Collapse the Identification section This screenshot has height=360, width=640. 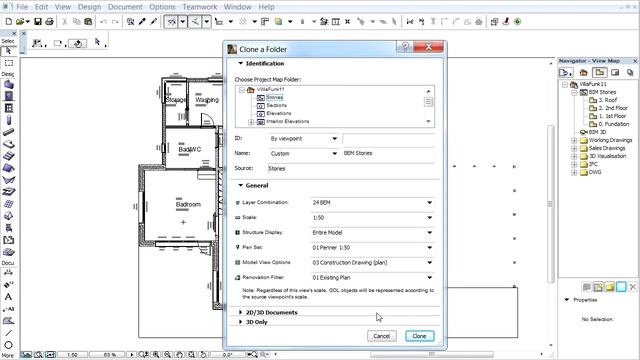point(240,63)
